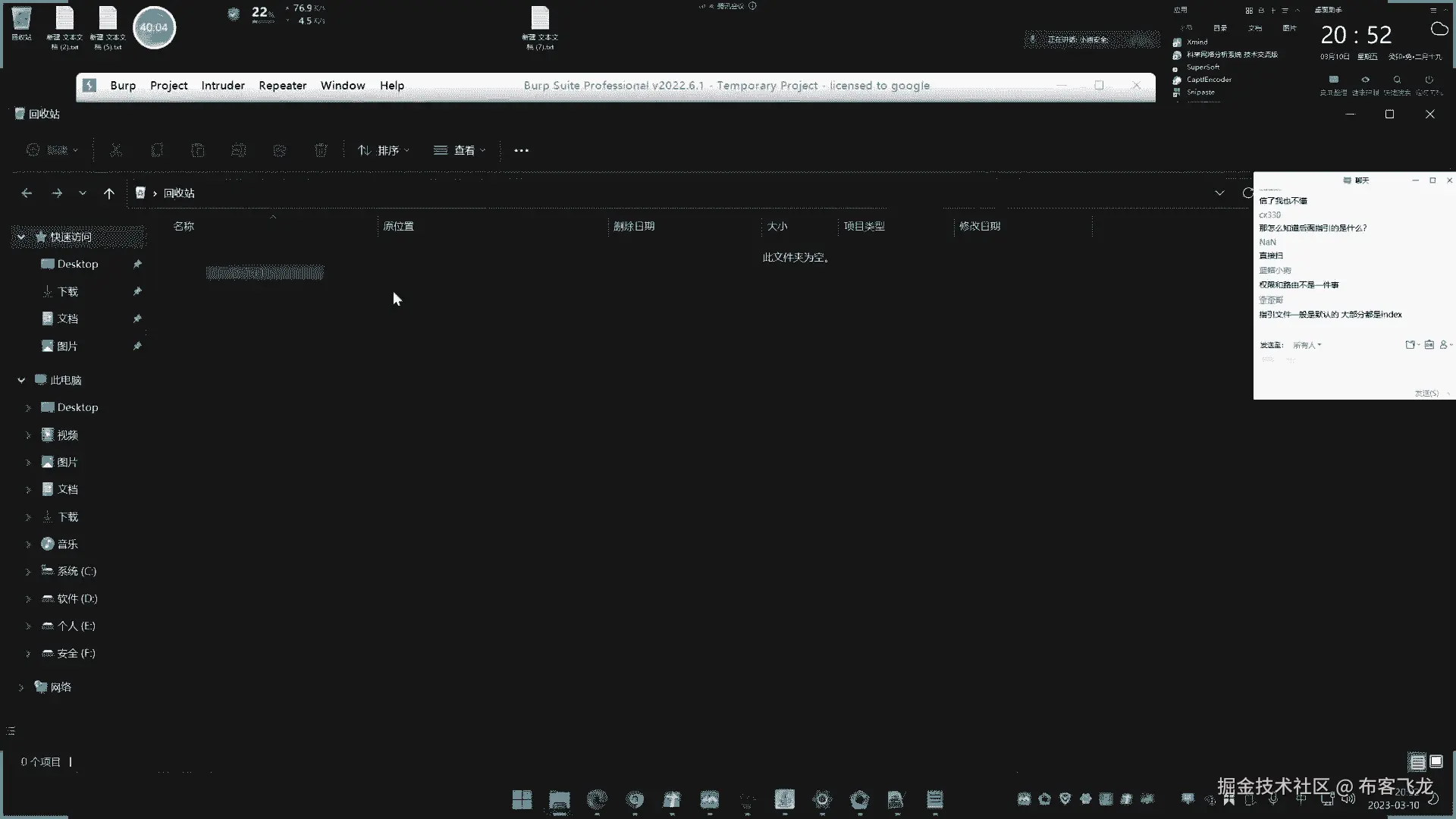This screenshot has width=1456, height=819.
Task: Switch to large icons view in status bar
Action: click(x=1436, y=761)
